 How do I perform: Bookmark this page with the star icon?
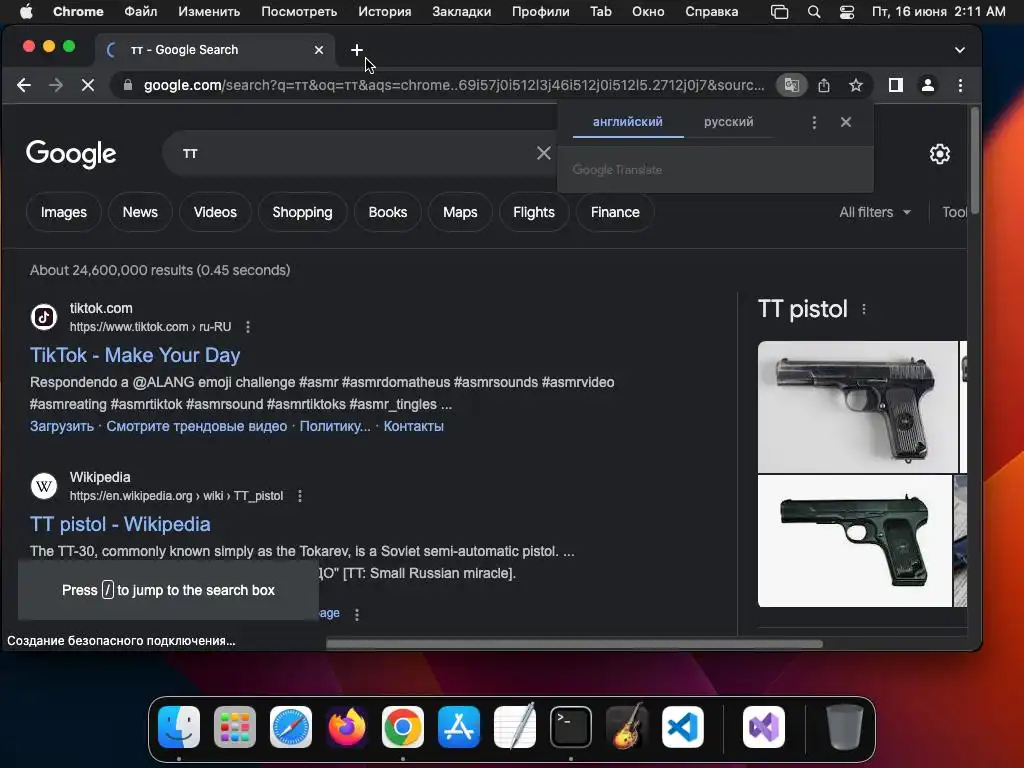tap(856, 85)
